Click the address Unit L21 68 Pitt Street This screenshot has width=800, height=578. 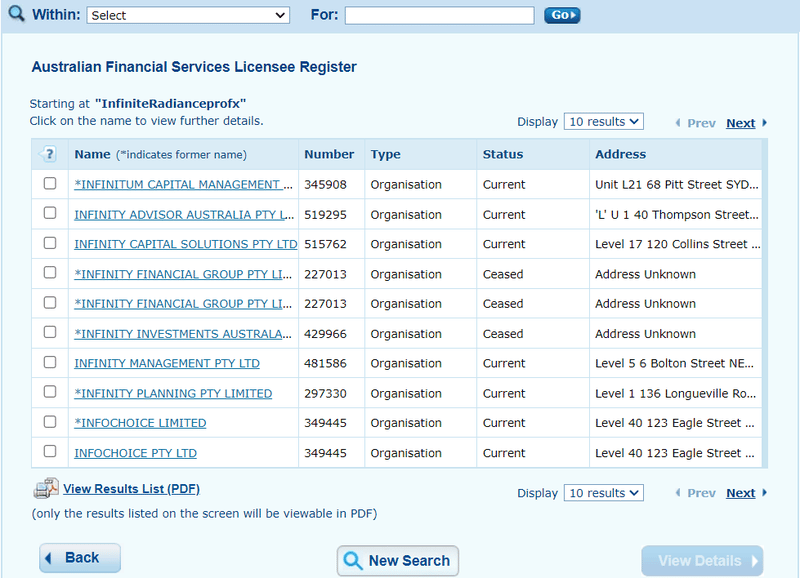pos(677,184)
